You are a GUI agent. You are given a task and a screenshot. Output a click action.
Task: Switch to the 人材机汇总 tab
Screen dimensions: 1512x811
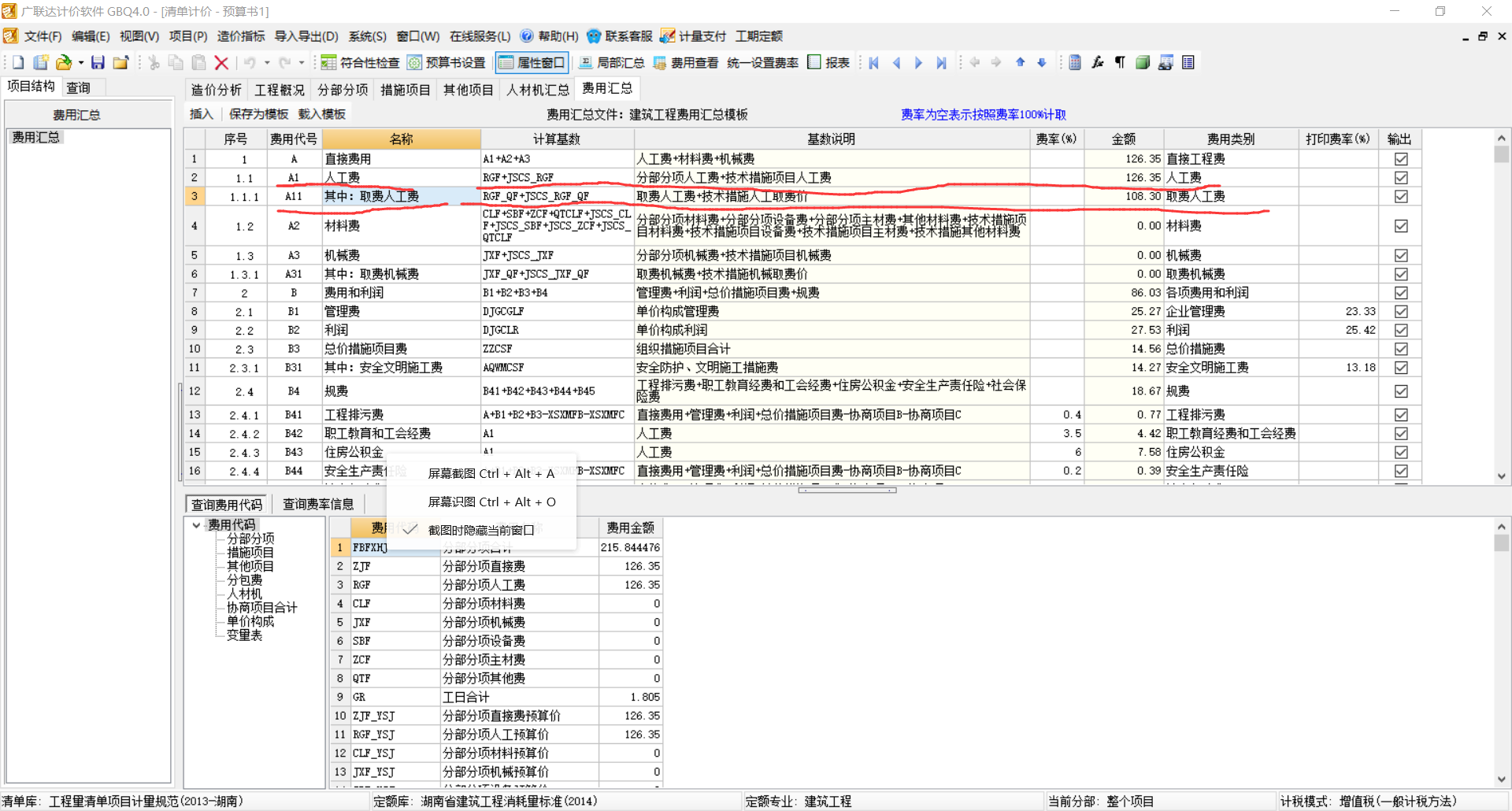538,90
